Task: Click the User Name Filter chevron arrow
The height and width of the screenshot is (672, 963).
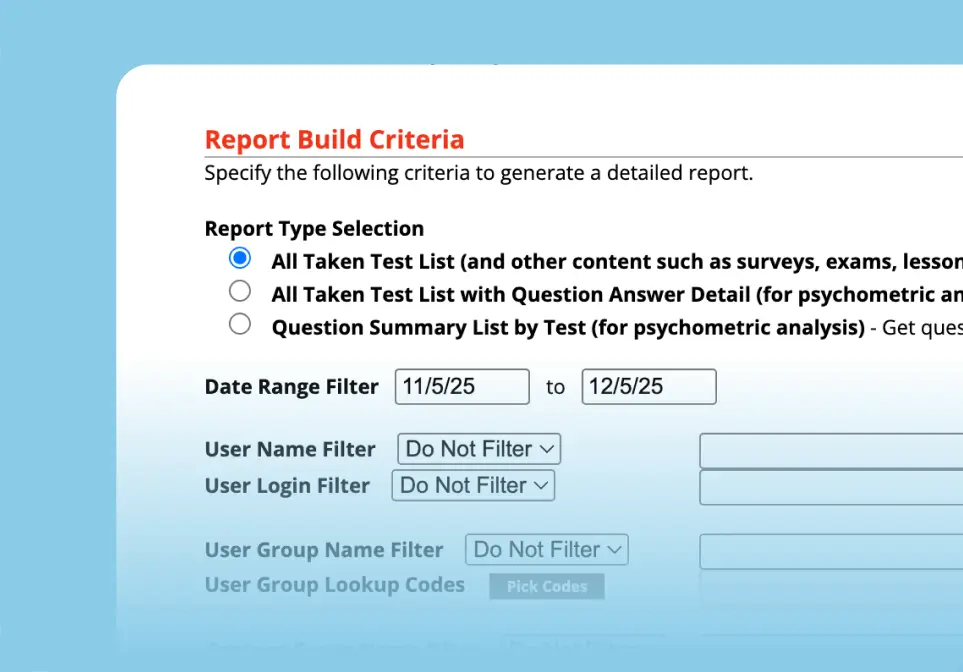Action: coord(545,448)
